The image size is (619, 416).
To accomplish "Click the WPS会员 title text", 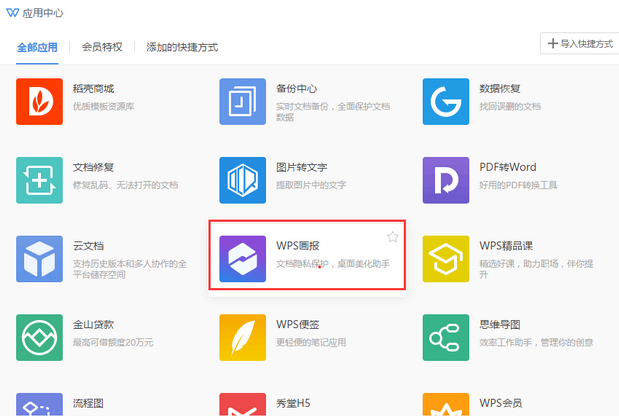I will pyautogui.click(x=501, y=403).
